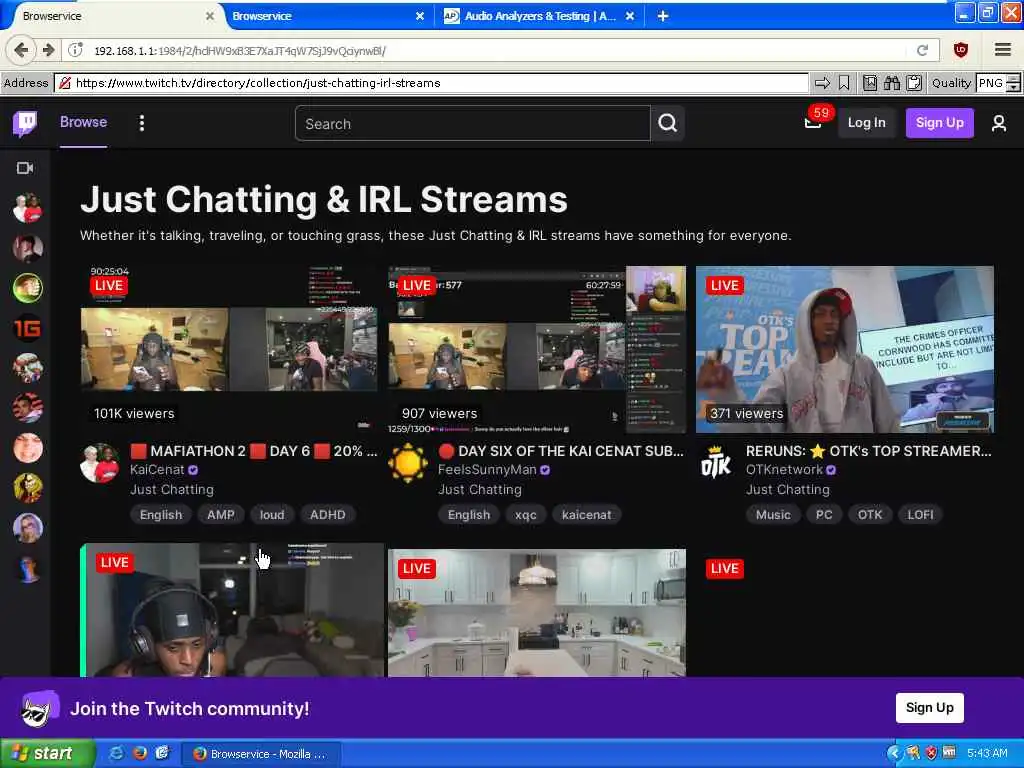Screen dimensions: 1024x768
Task: Open the 101K viewers KaiCenat stream thumbnail
Action: pos(229,349)
